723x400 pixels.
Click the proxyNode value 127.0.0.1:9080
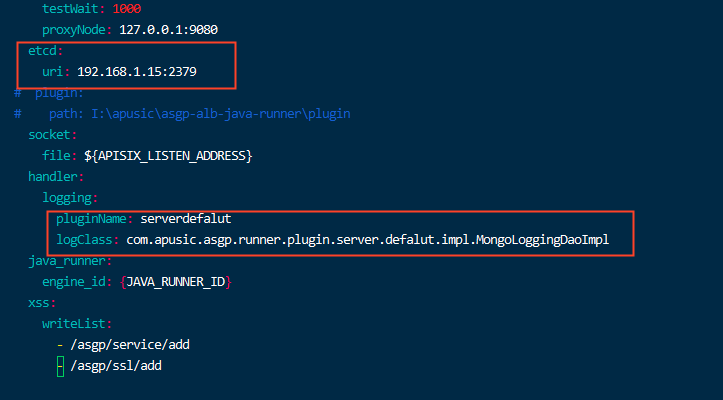click(168, 30)
